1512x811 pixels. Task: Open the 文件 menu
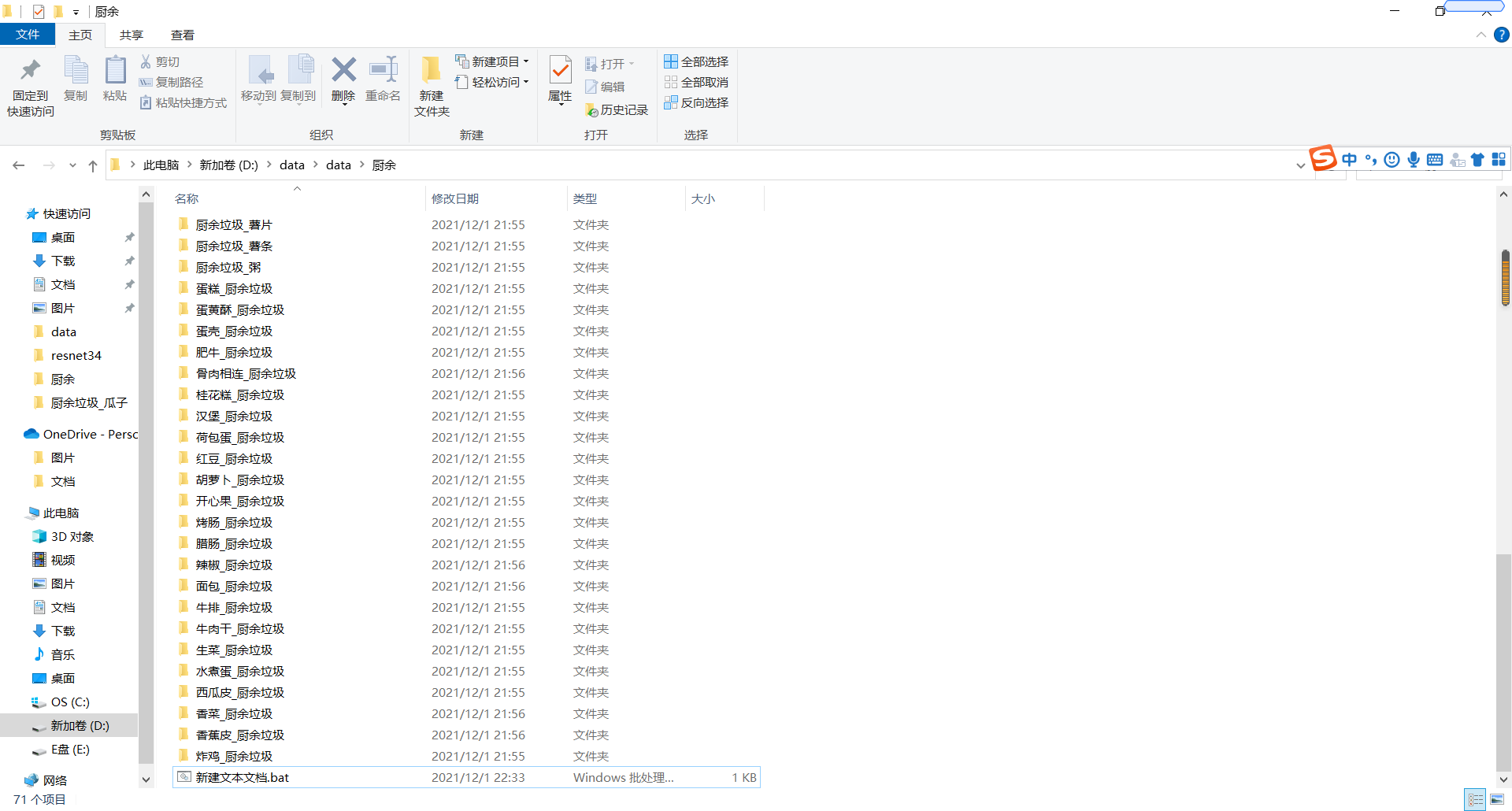coord(28,35)
